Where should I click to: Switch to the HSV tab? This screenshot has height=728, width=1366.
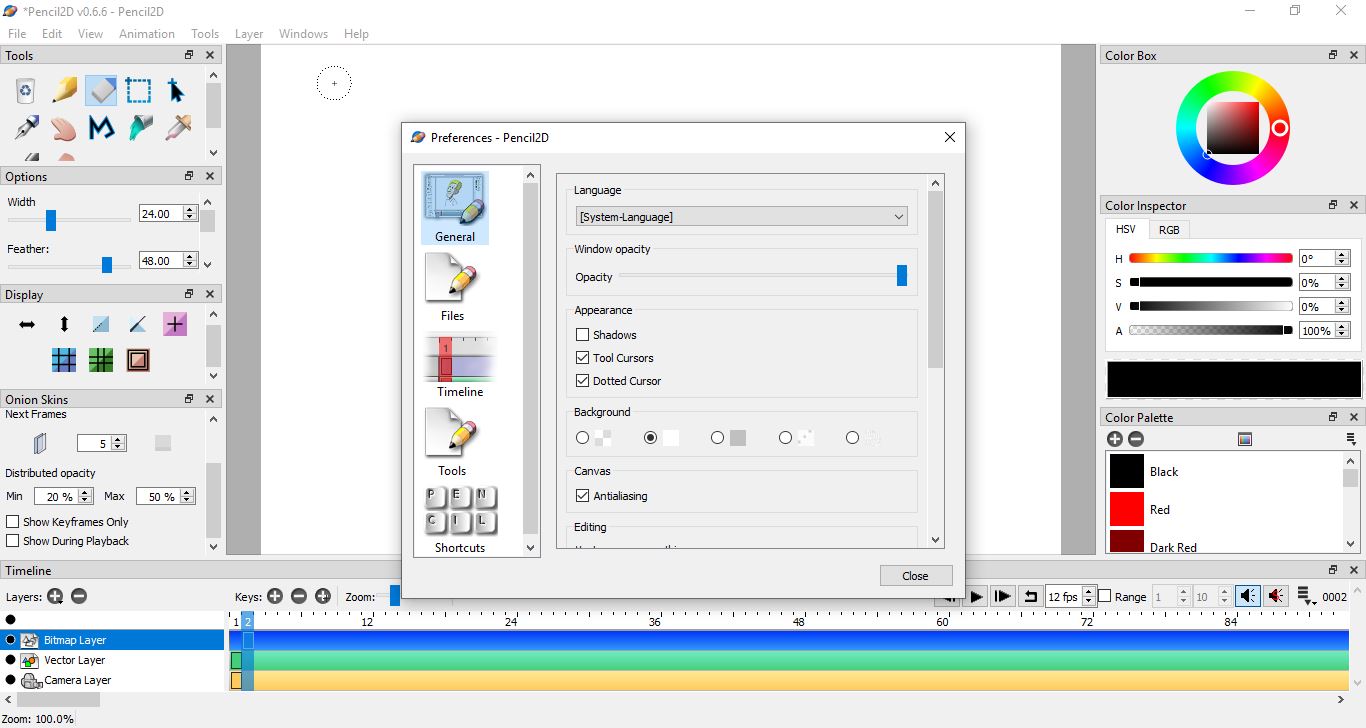click(1126, 229)
